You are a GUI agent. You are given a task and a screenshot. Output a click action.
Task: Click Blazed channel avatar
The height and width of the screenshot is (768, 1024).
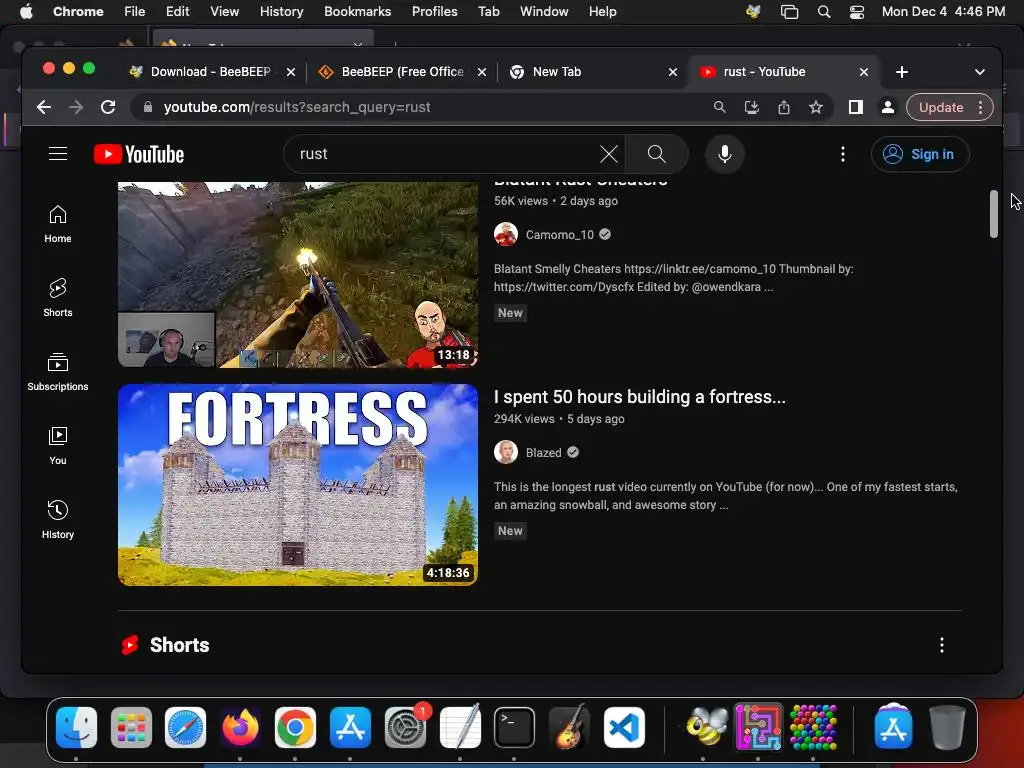[x=505, y=452]
